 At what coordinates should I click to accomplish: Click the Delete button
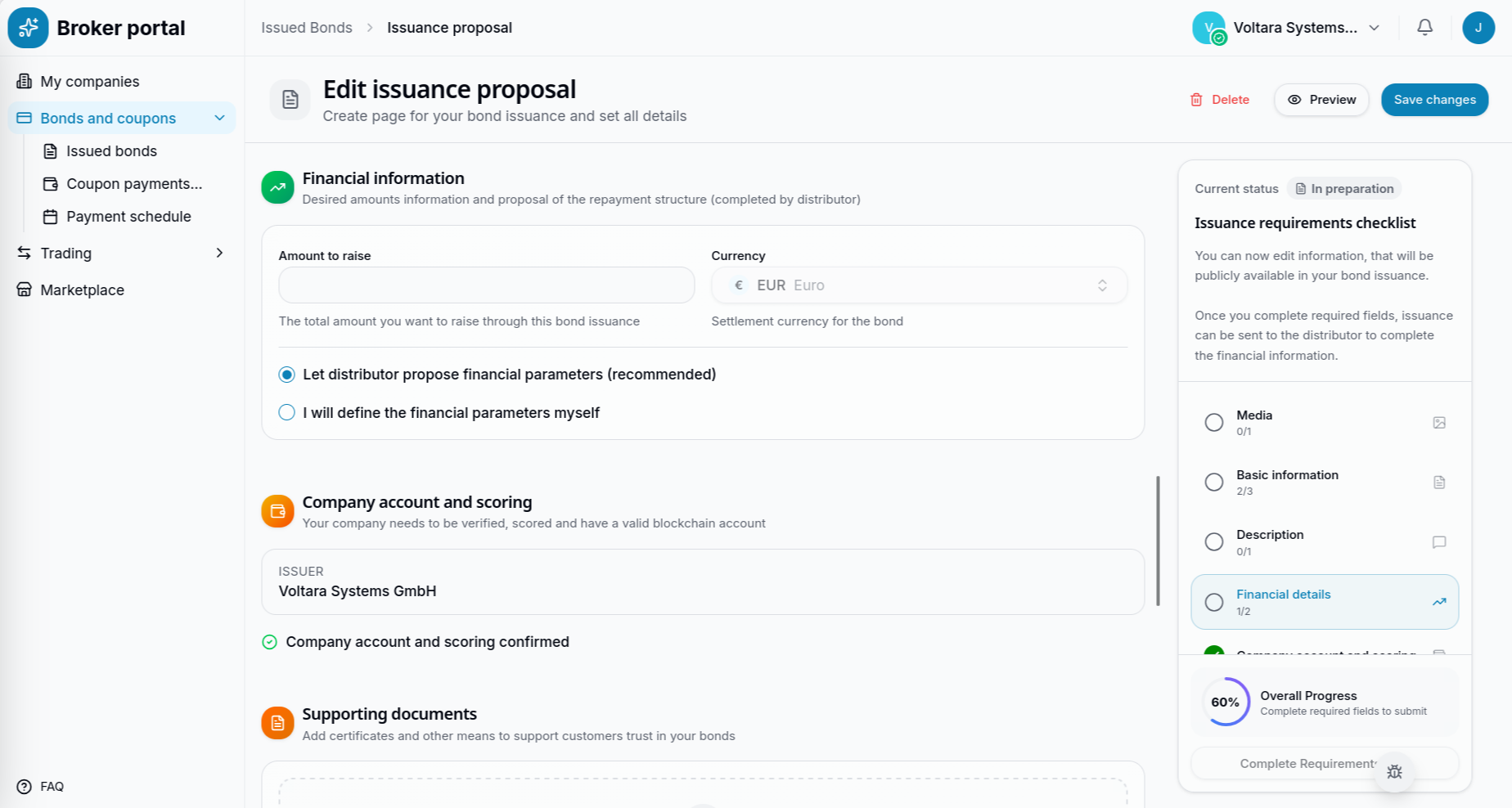1219,100
